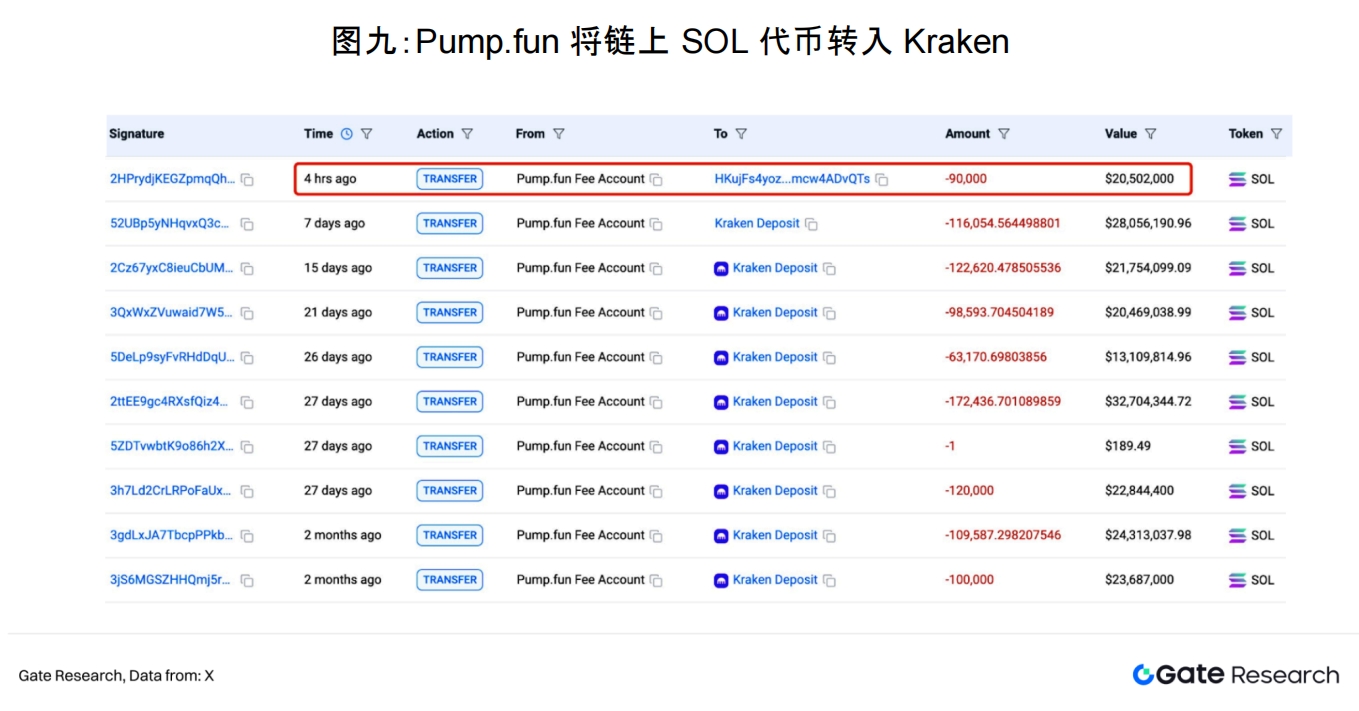Click value $32,704,344.72

coord(1148,401)
